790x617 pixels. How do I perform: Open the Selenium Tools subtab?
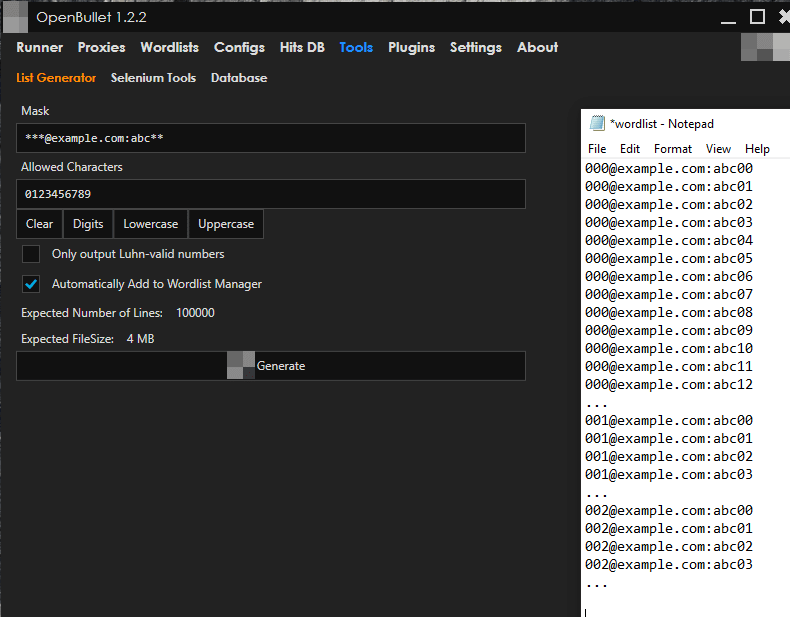[153, 78]
